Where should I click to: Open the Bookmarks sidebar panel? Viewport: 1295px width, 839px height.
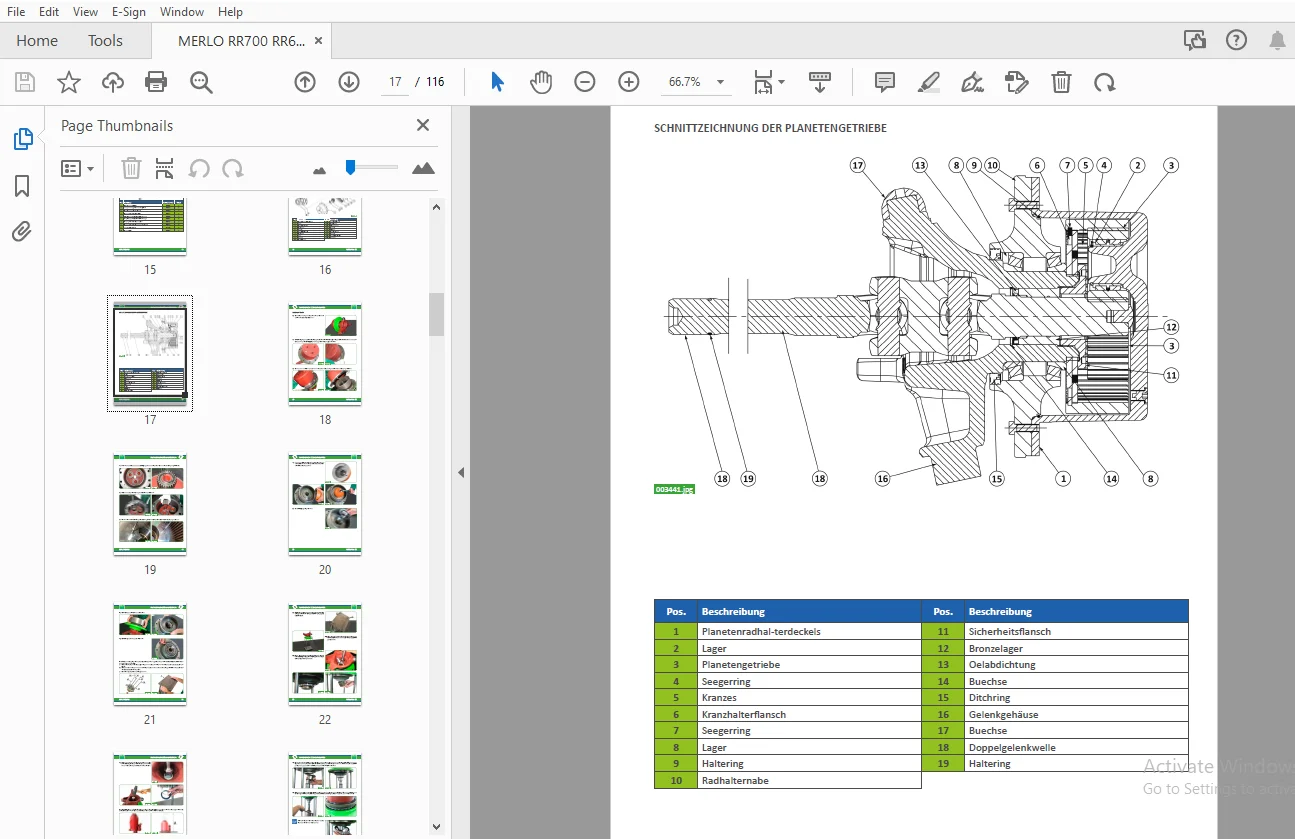point(22,187)
